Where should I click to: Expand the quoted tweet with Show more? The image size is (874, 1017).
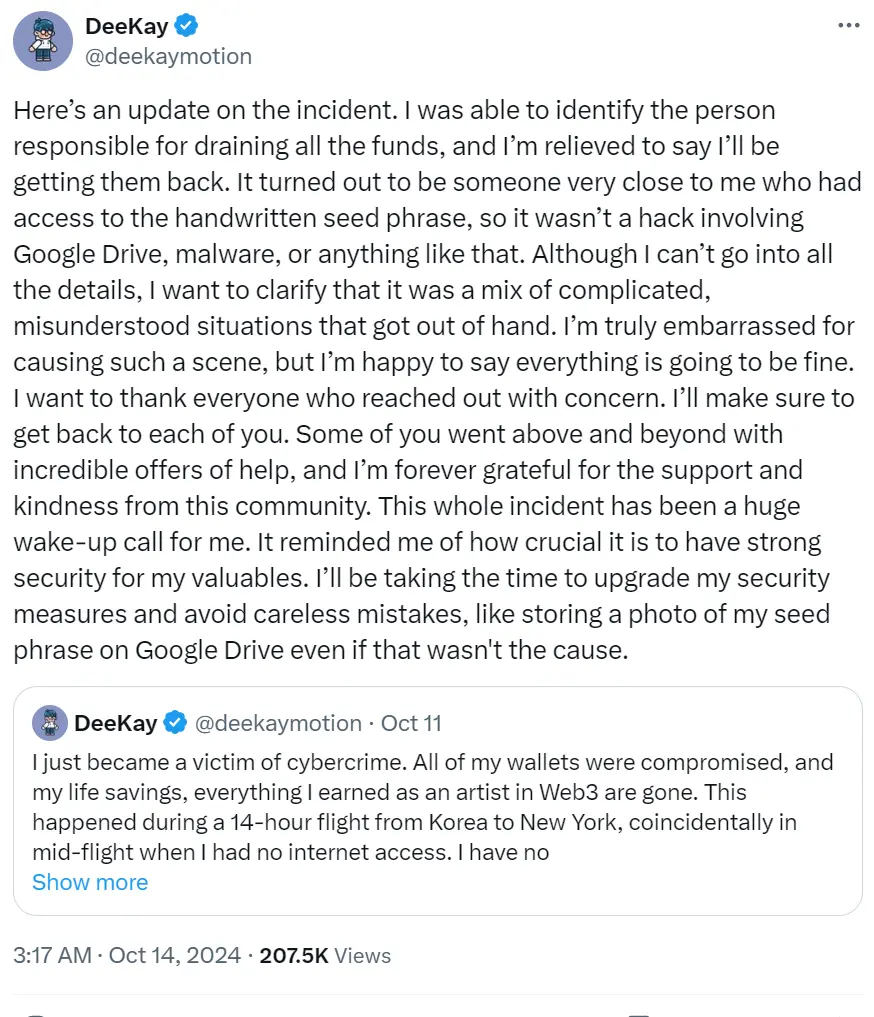click(90, 882)
